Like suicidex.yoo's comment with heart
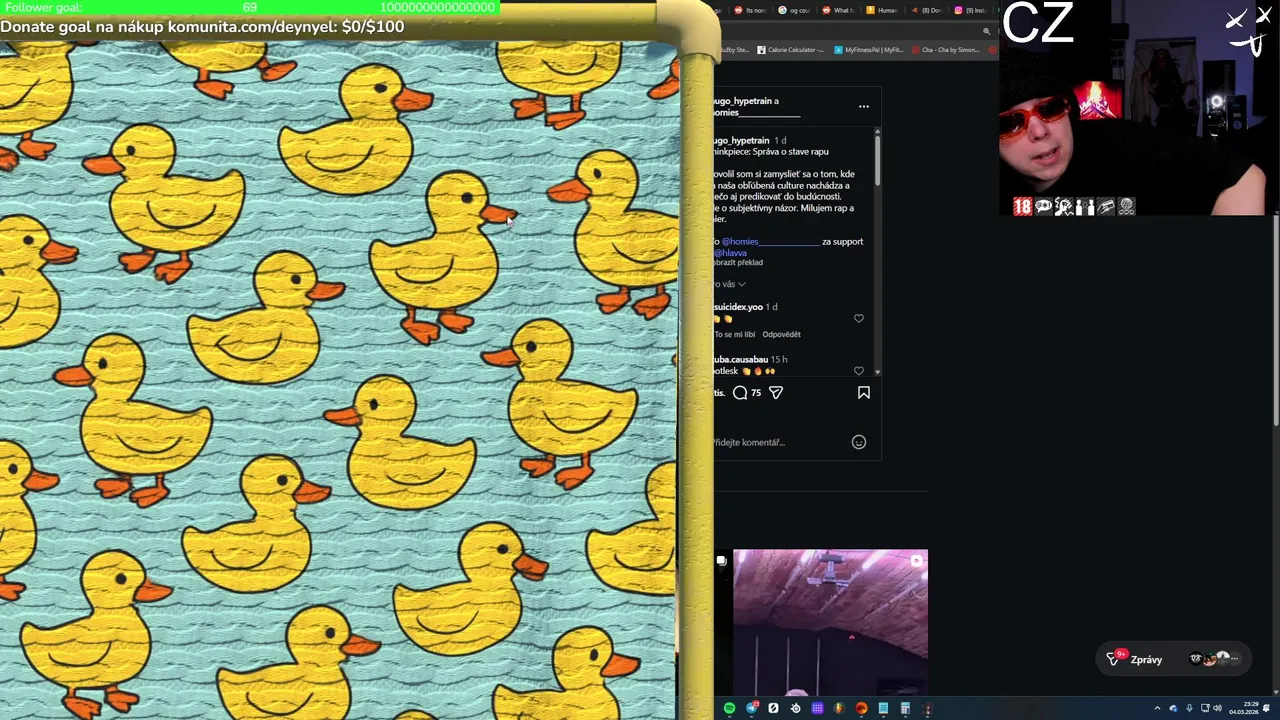 [859, 319]
